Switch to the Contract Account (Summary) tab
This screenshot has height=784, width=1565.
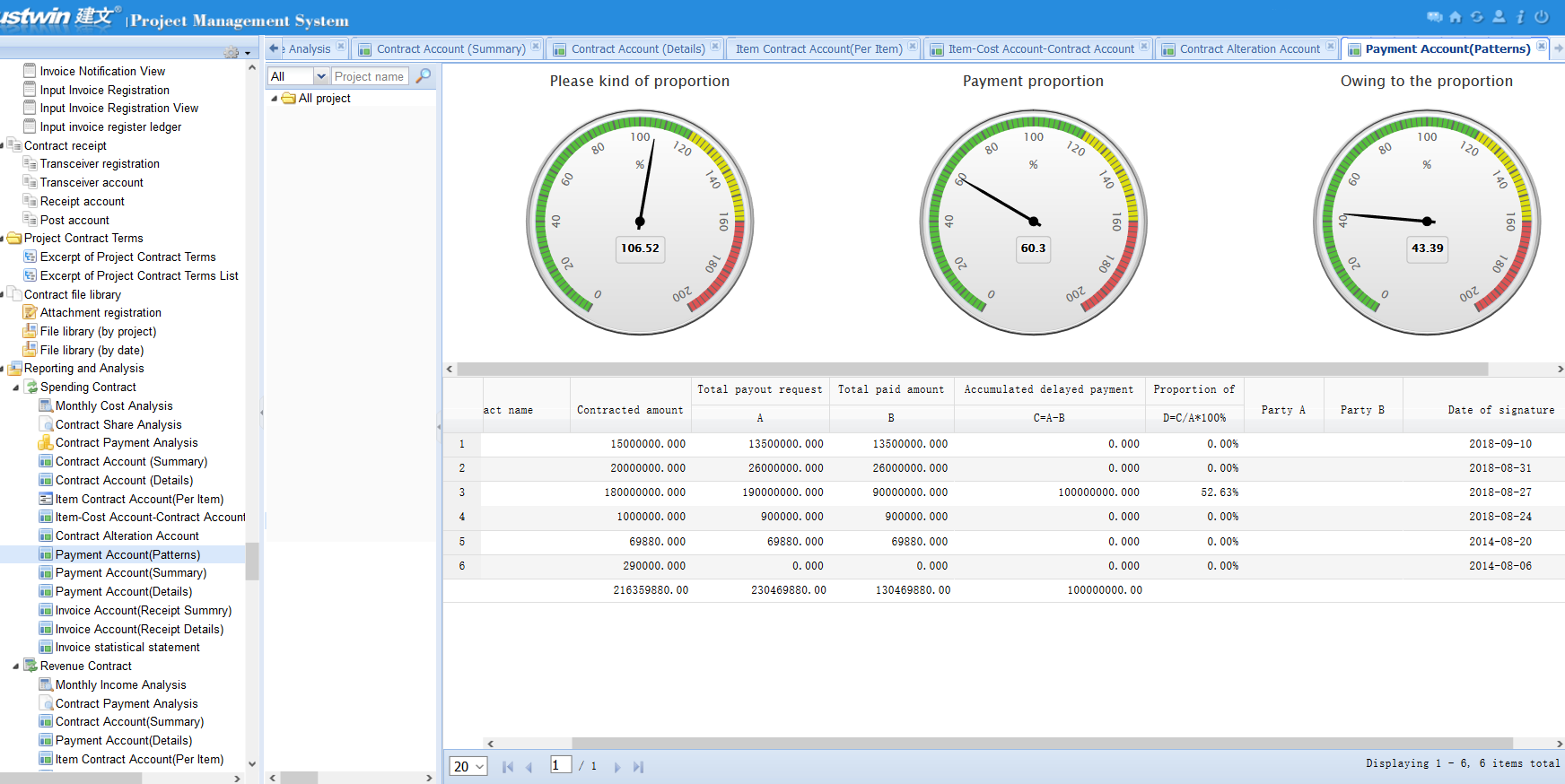[x=450, y=49]
